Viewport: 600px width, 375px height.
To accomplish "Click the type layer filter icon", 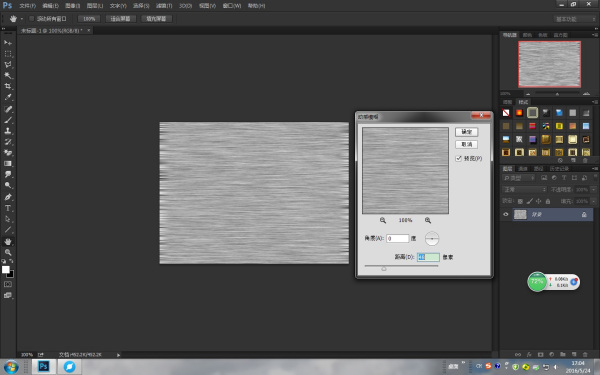I will point(564,178).
